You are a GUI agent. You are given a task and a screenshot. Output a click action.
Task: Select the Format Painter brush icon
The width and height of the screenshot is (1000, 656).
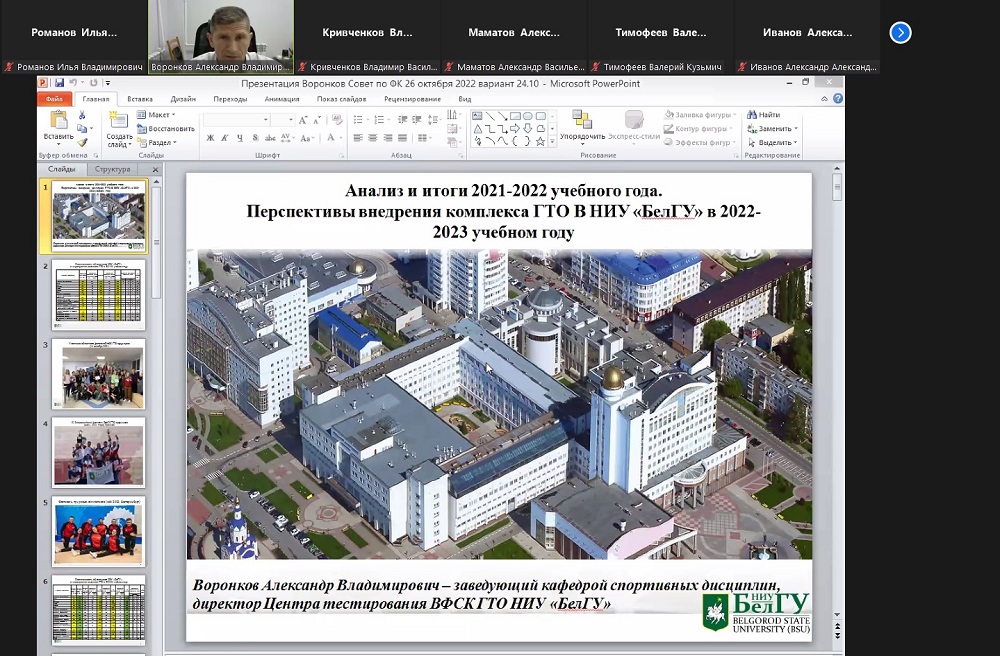tap(84, 141)
